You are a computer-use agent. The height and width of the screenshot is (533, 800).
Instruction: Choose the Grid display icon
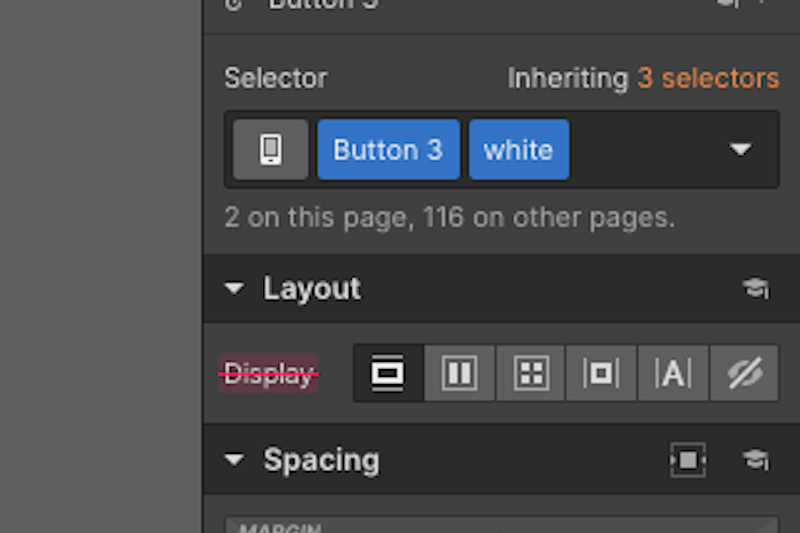pyautogui.click(x=530, y=374)
